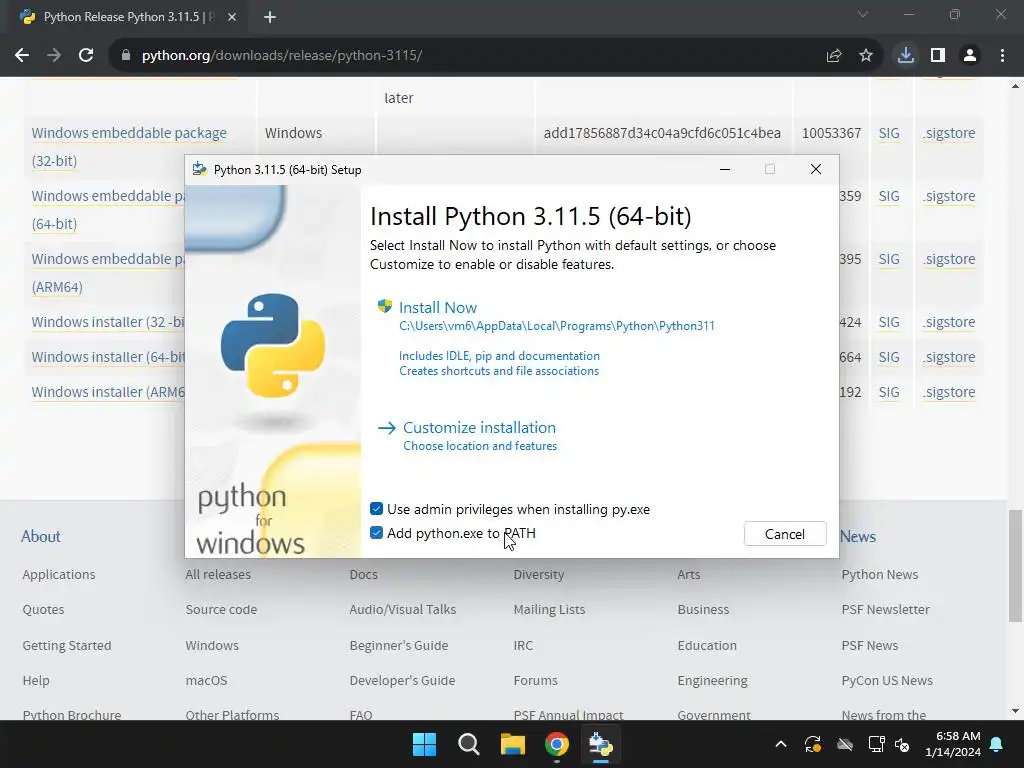Minimize the Python 3.11.5 Setup window
This screenshot has width=1024, height=768.
coord(725,169)
